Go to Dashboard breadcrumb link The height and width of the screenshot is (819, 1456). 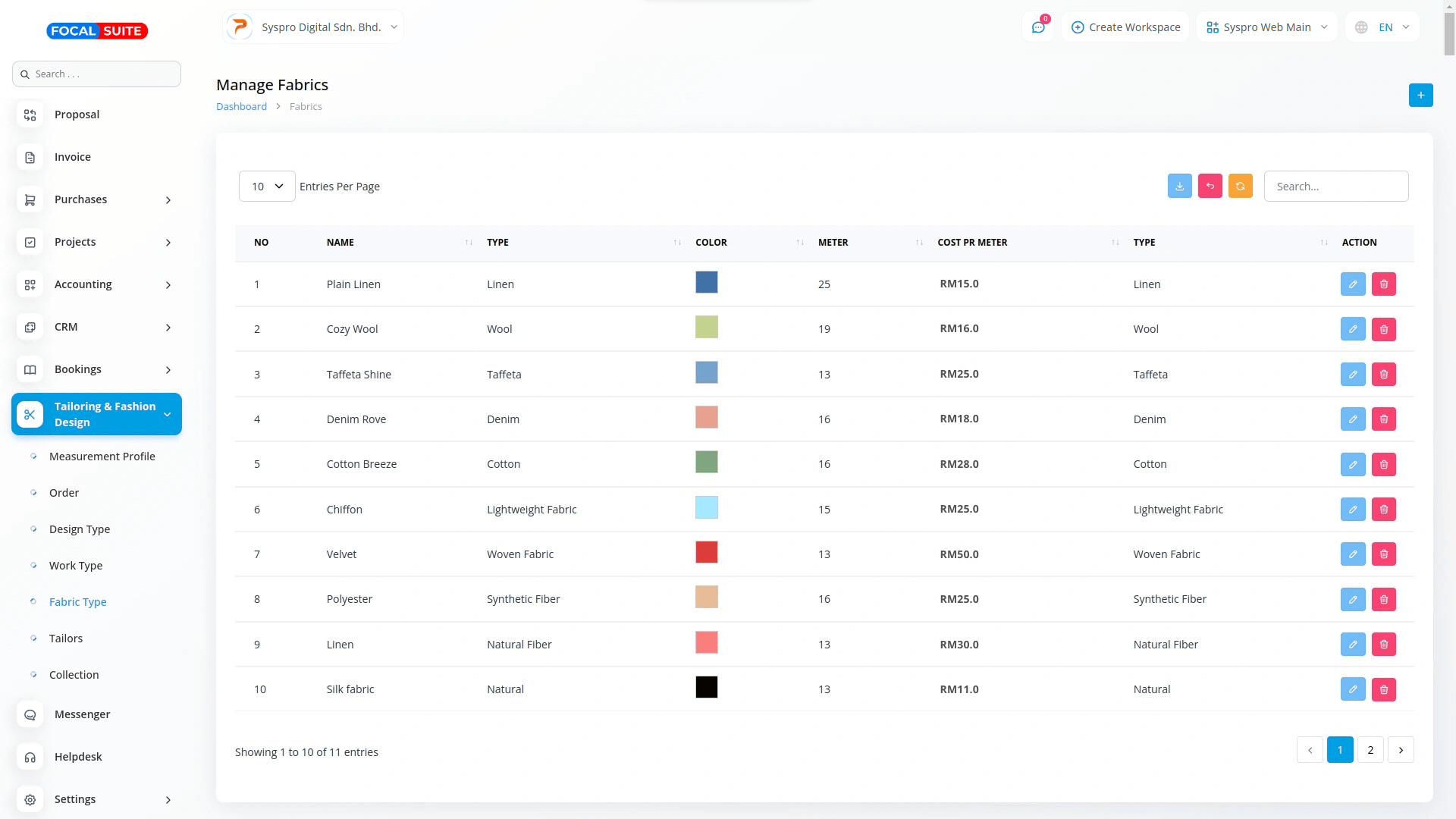[x=241, y=107]
